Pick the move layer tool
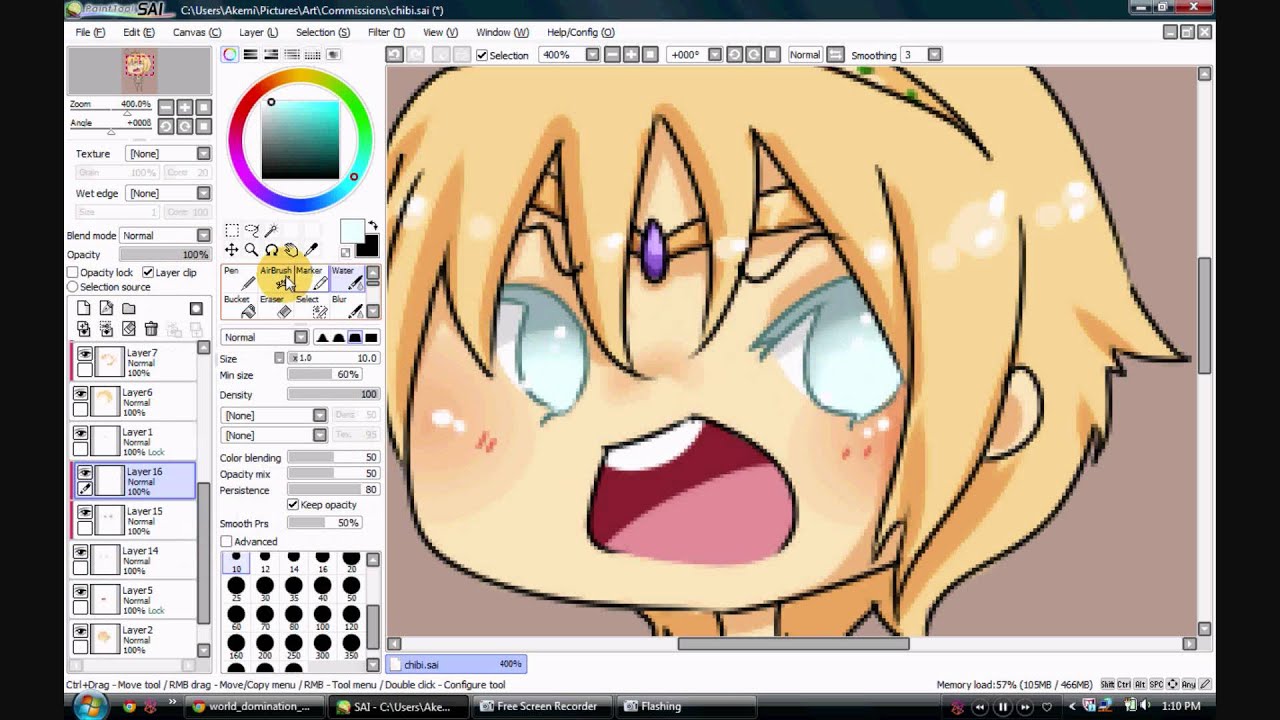Image resolution: width=1280 pixels, height=720 pixels. click(x=232, y=250)
